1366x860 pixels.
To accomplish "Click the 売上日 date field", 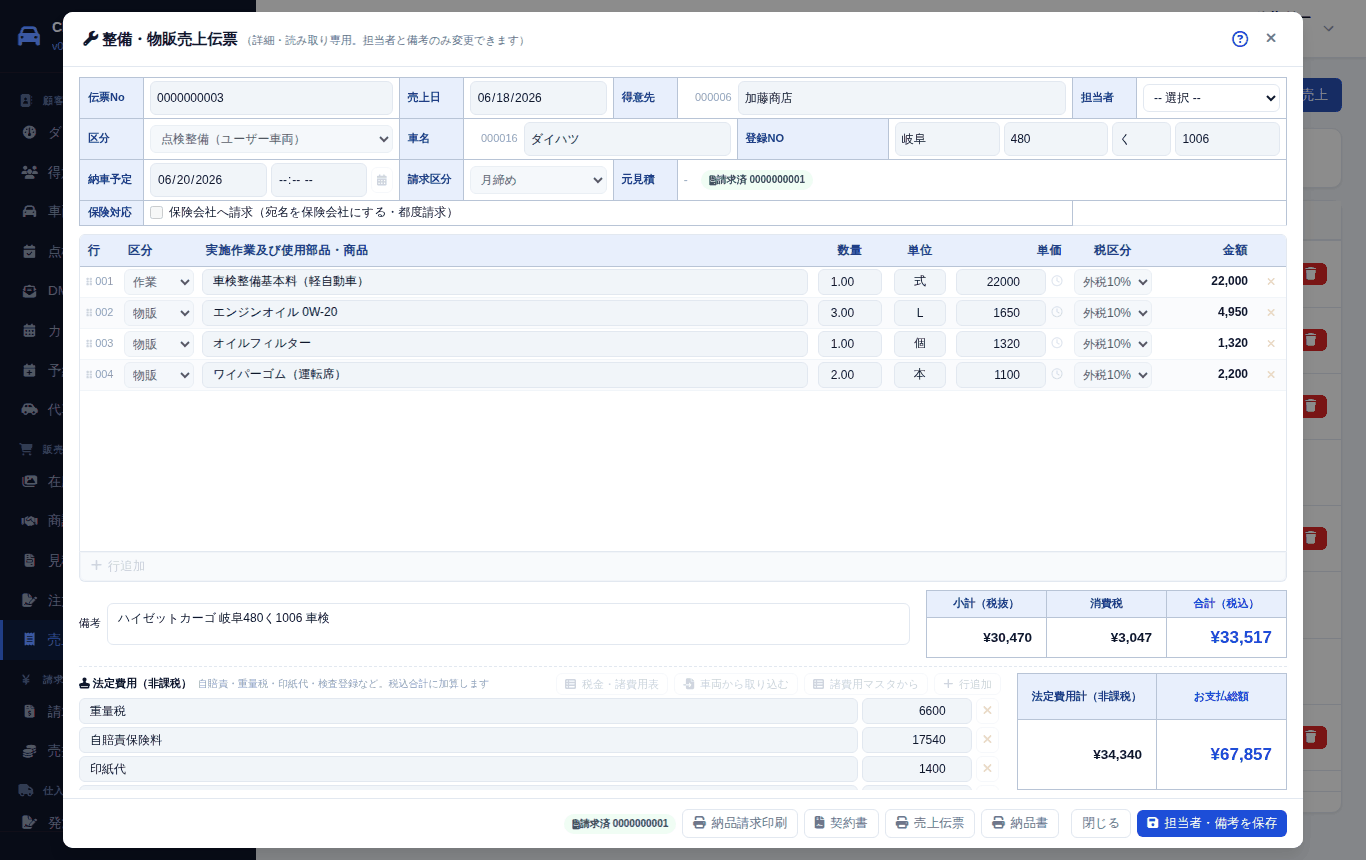I will tap(538, 98).
